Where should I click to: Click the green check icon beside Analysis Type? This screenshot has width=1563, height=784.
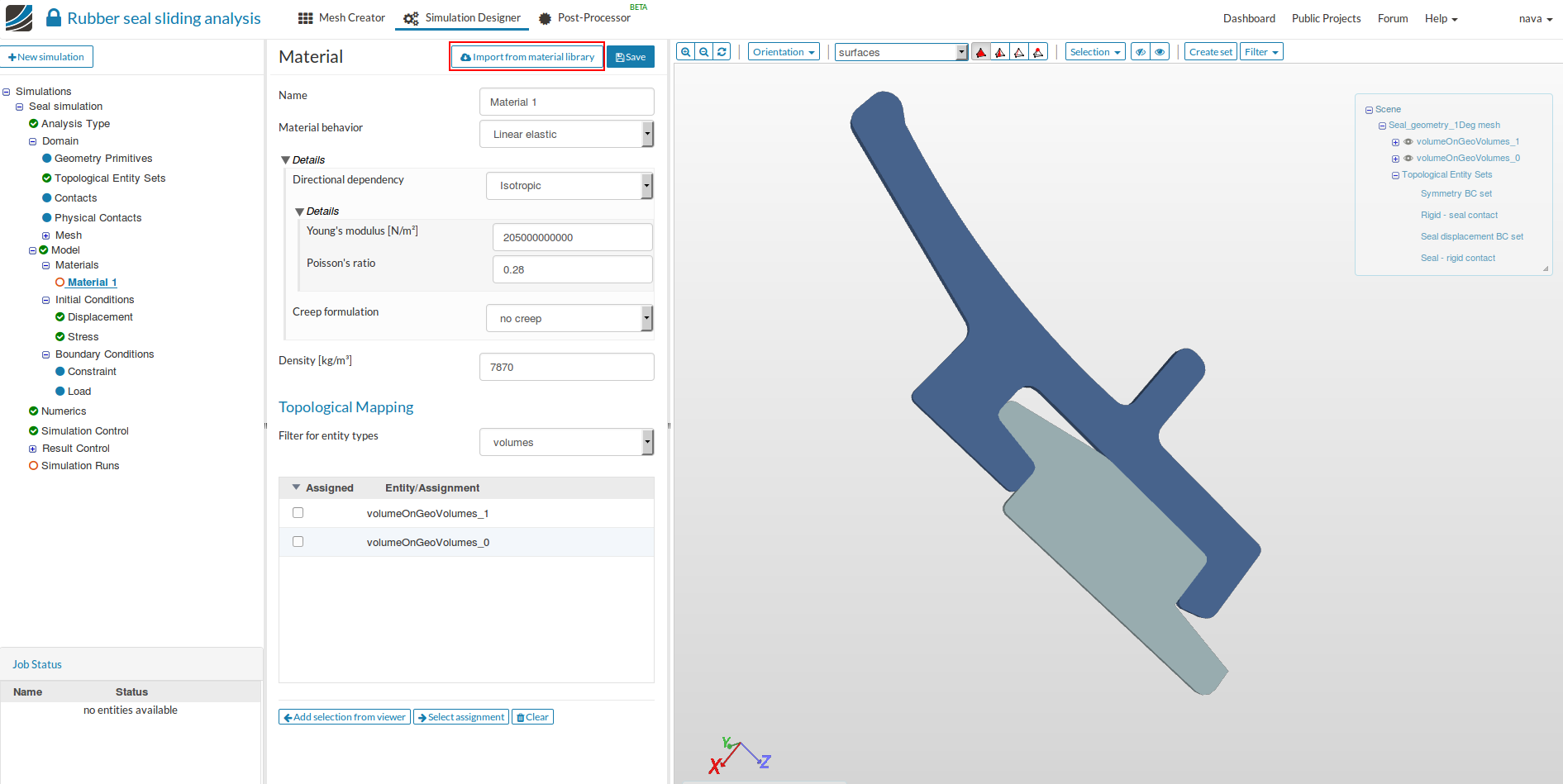(x=33, y=124)
